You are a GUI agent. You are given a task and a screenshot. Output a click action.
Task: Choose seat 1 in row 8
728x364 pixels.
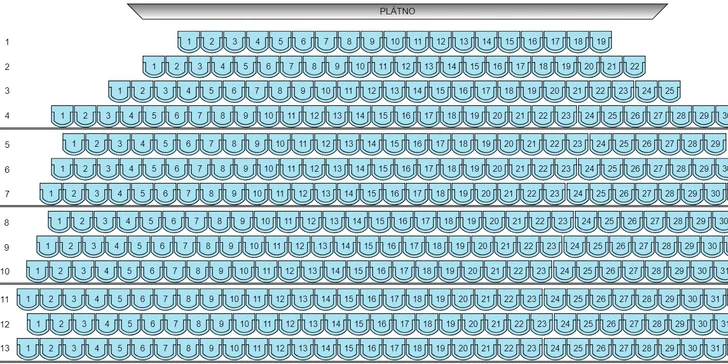[59, 222]
